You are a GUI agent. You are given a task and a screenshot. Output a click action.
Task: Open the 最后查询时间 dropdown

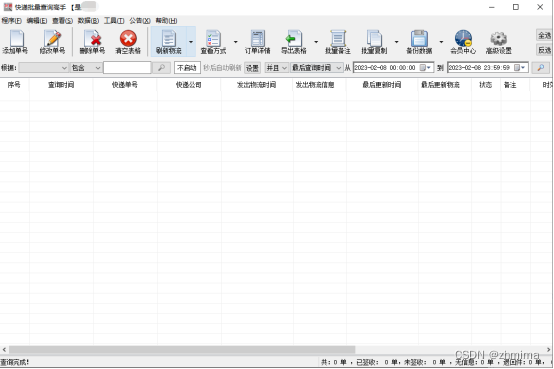pos(317,68)
